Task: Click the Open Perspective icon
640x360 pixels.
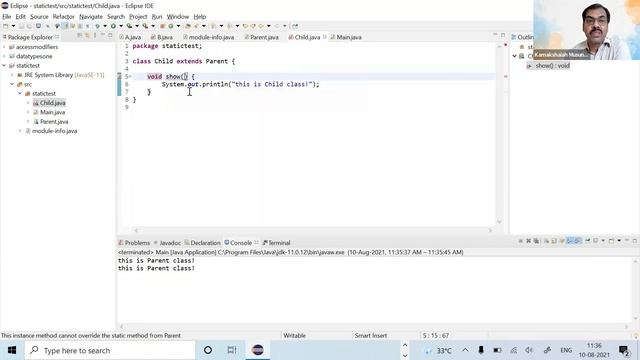Action: [x=295, y=26]
